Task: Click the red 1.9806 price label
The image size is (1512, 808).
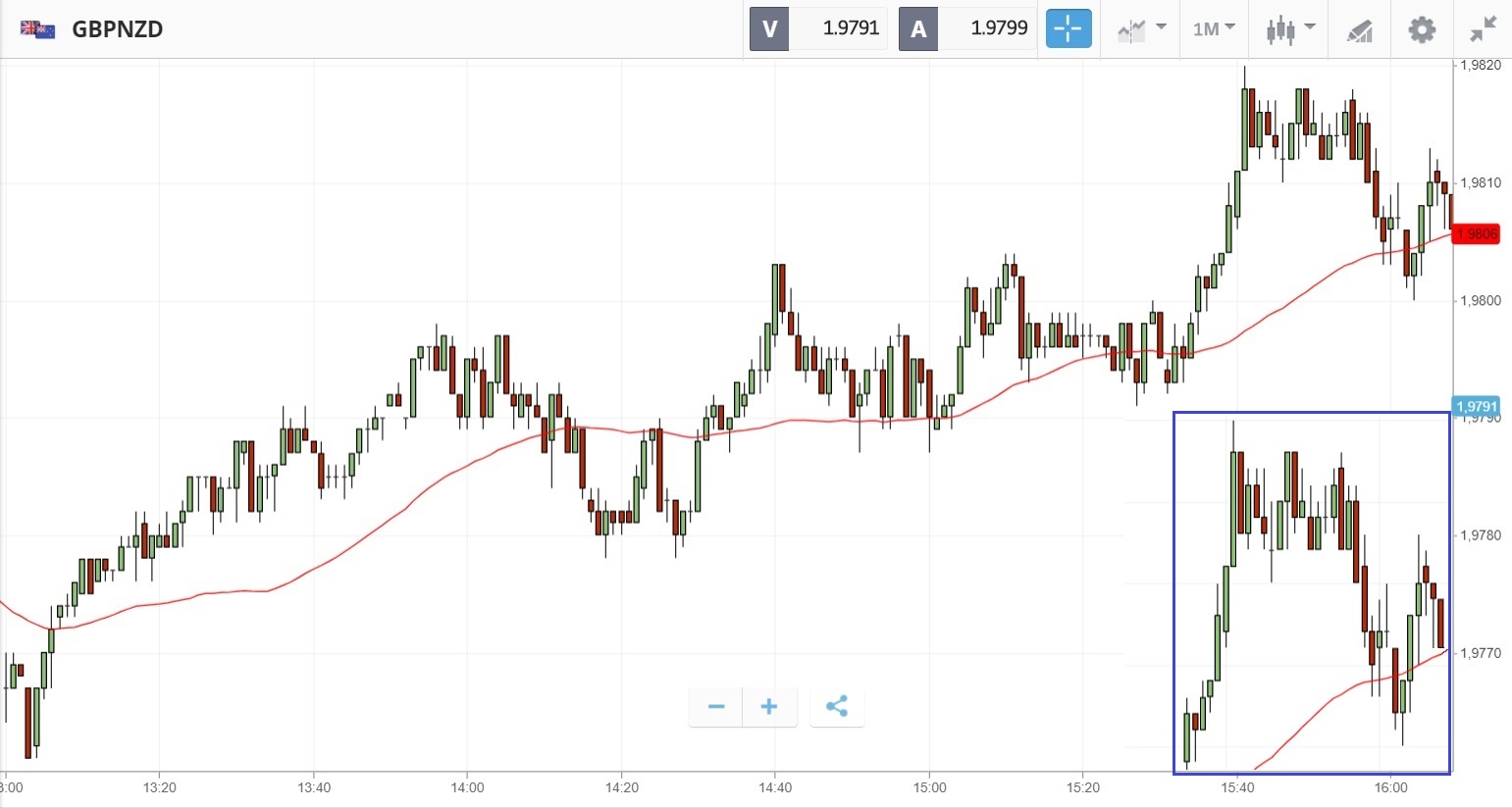Action: point(1477,234)
